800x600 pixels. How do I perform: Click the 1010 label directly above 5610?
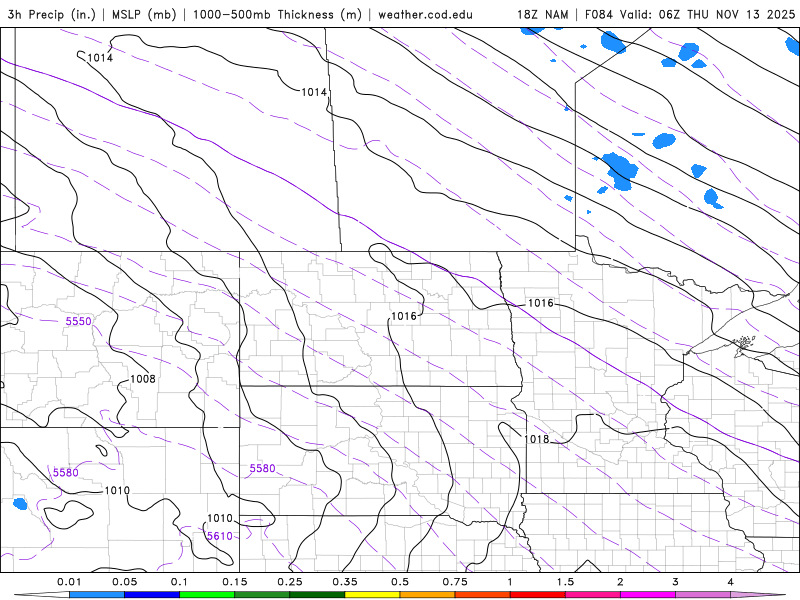[x=220, y=518]
